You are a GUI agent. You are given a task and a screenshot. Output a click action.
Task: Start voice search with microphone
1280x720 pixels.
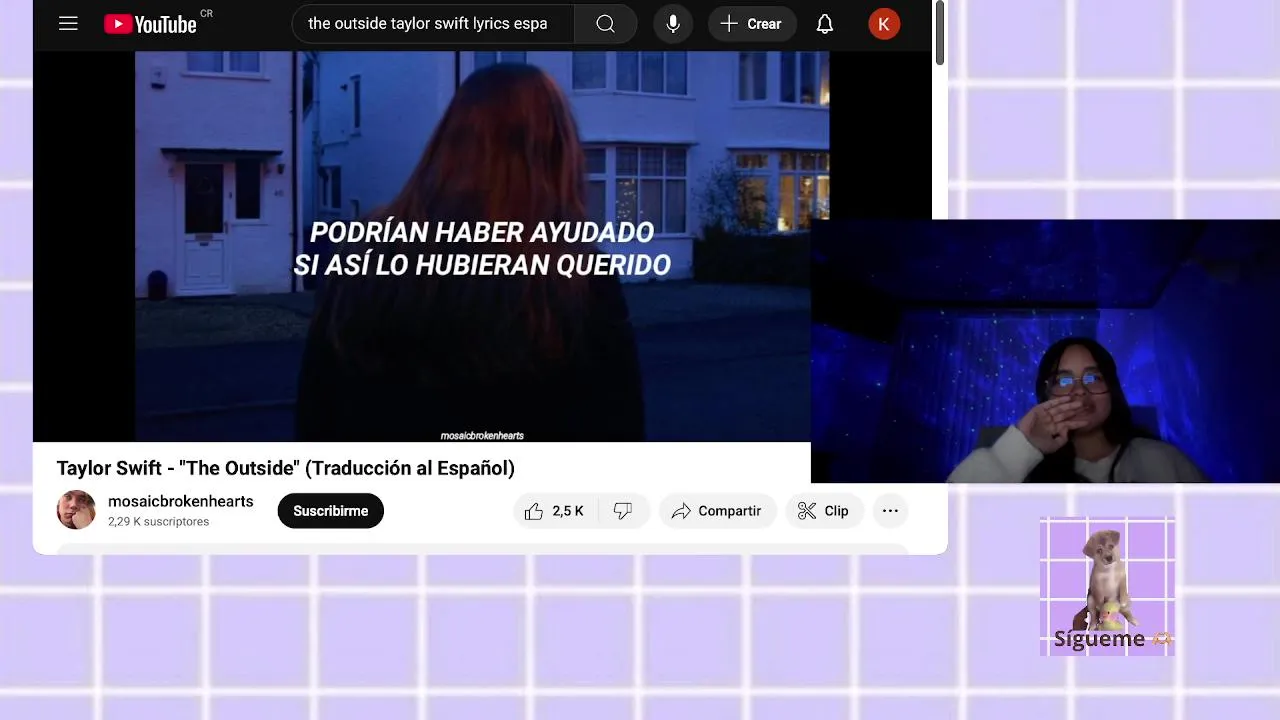(x=673, y=24)
